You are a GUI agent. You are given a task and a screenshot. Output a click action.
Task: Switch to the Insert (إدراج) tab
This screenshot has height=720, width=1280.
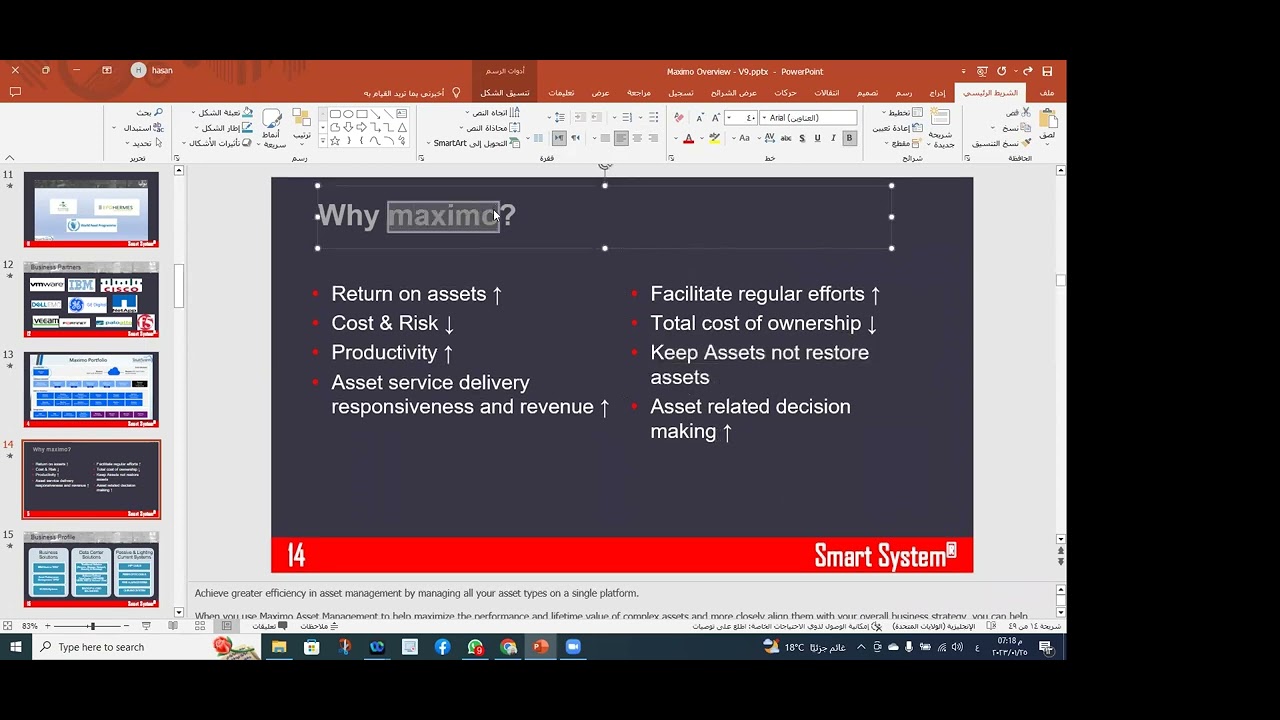pos(937,93)
